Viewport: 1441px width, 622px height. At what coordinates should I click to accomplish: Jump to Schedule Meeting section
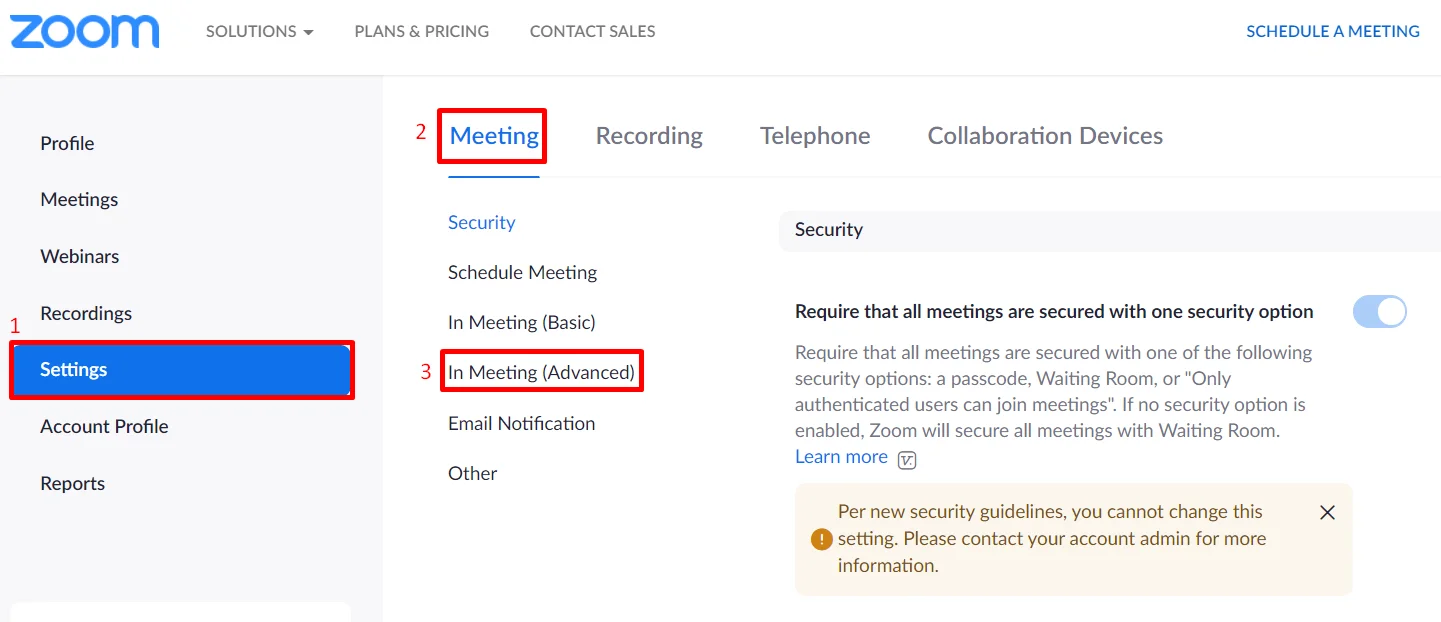[x=522, y=272]
